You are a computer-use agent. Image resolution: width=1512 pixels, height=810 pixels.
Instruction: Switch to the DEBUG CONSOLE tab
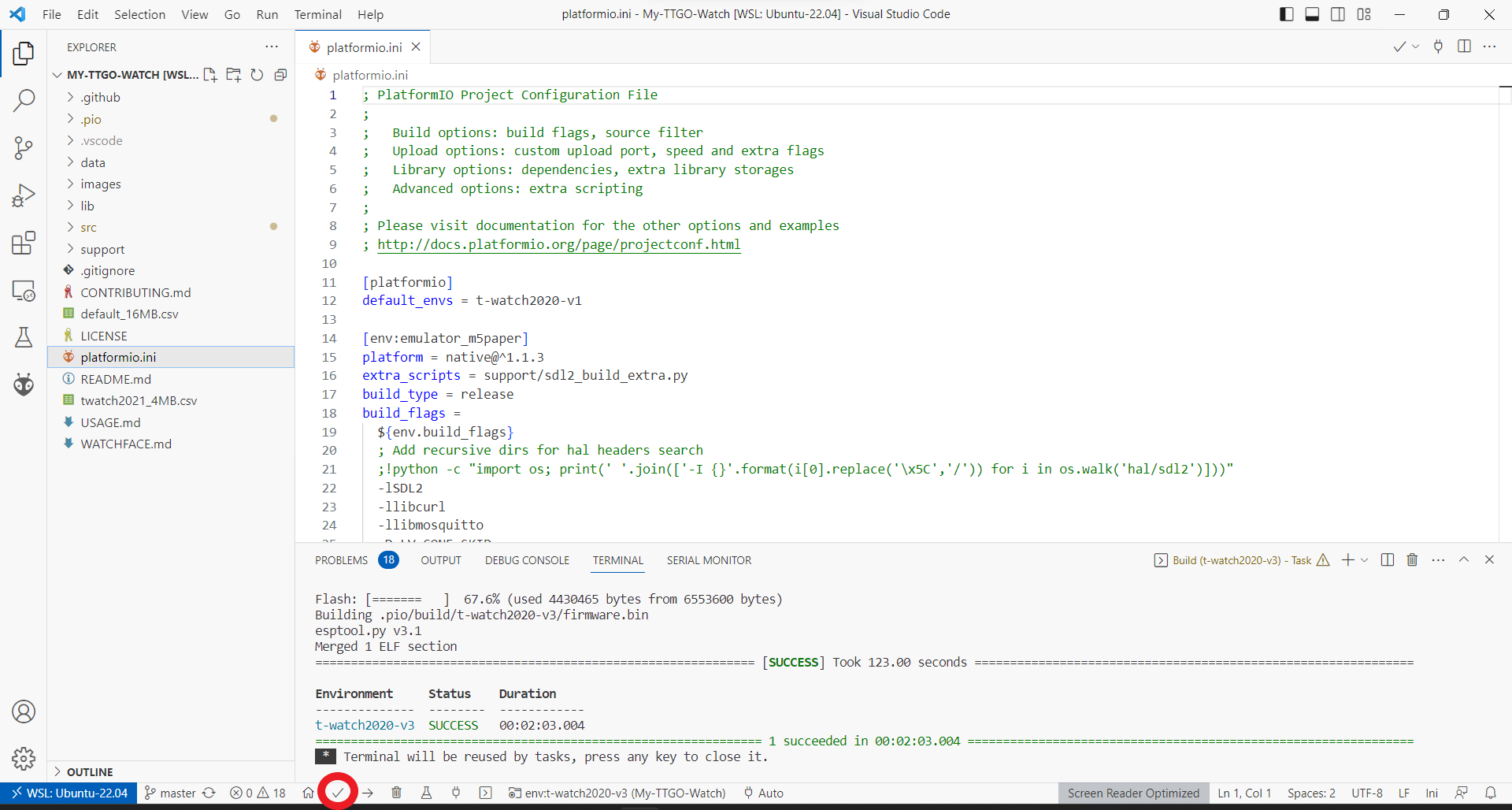(527, 560)
